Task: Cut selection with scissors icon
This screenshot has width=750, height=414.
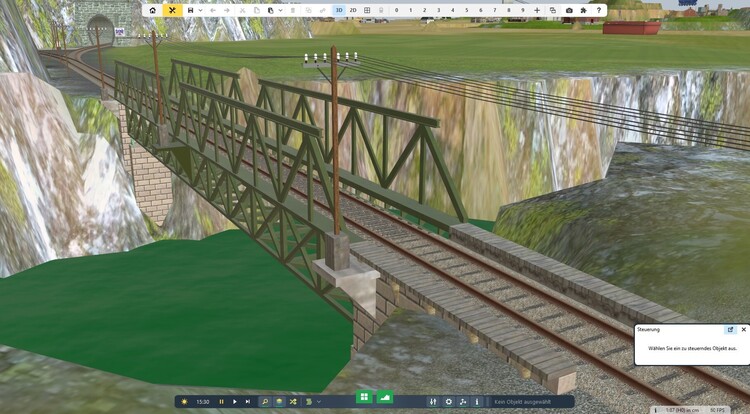Action: (x=243, y=10)
